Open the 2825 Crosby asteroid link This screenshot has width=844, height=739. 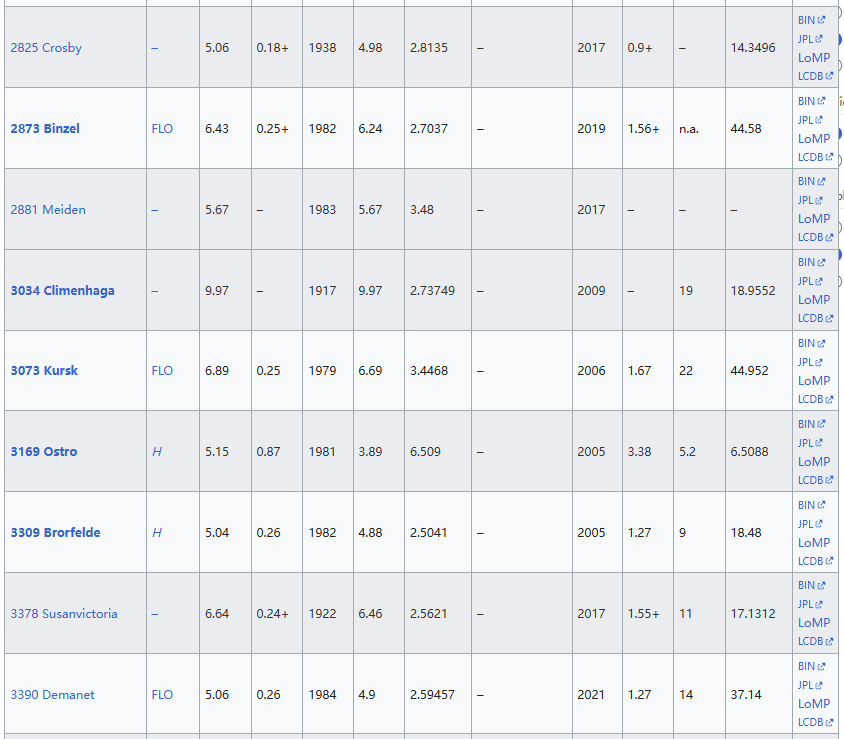point(46,48)
